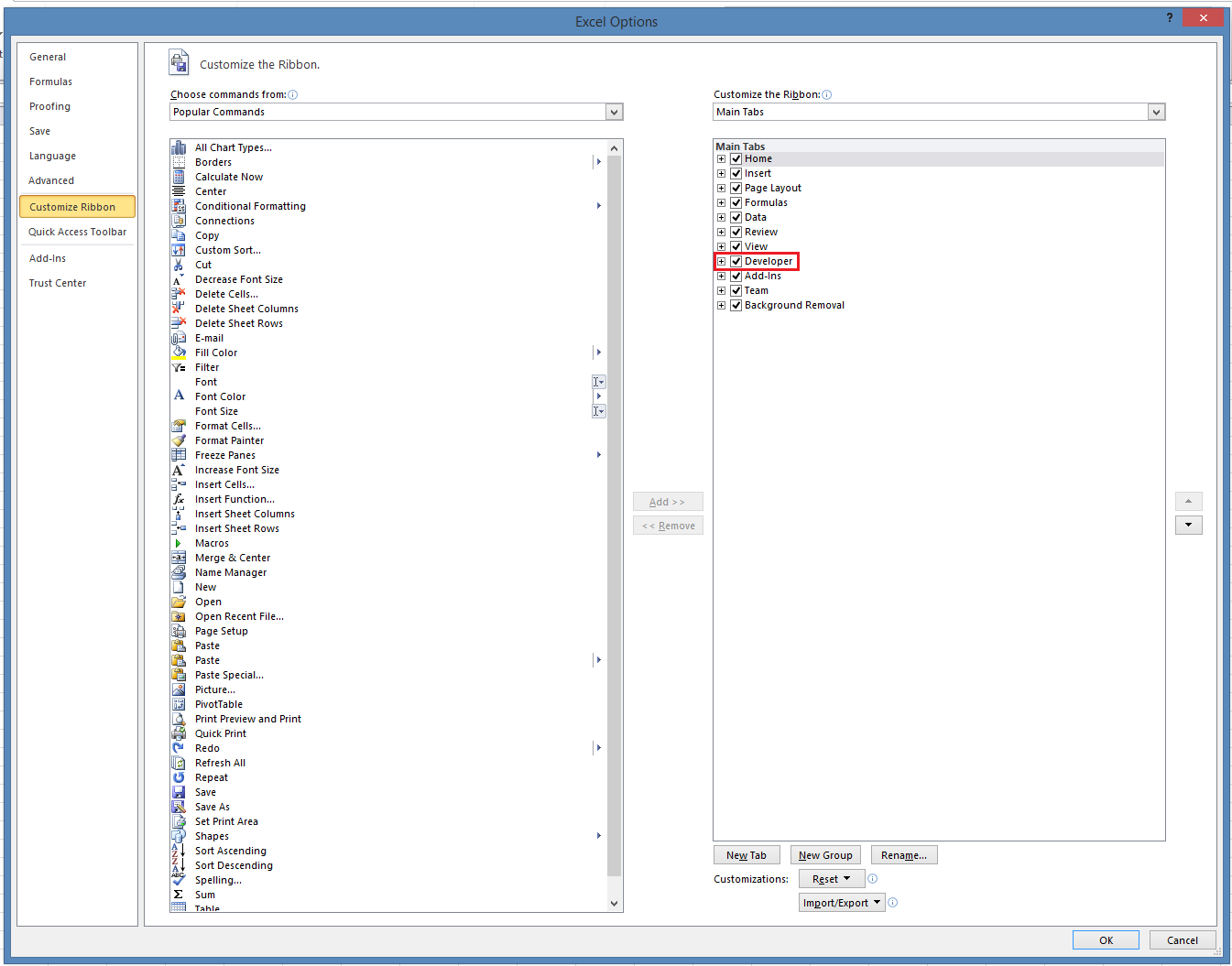Viewport: 1232px width, 966px height.
Task: Click the Copy command icon
Action: [x=179, y=235]
